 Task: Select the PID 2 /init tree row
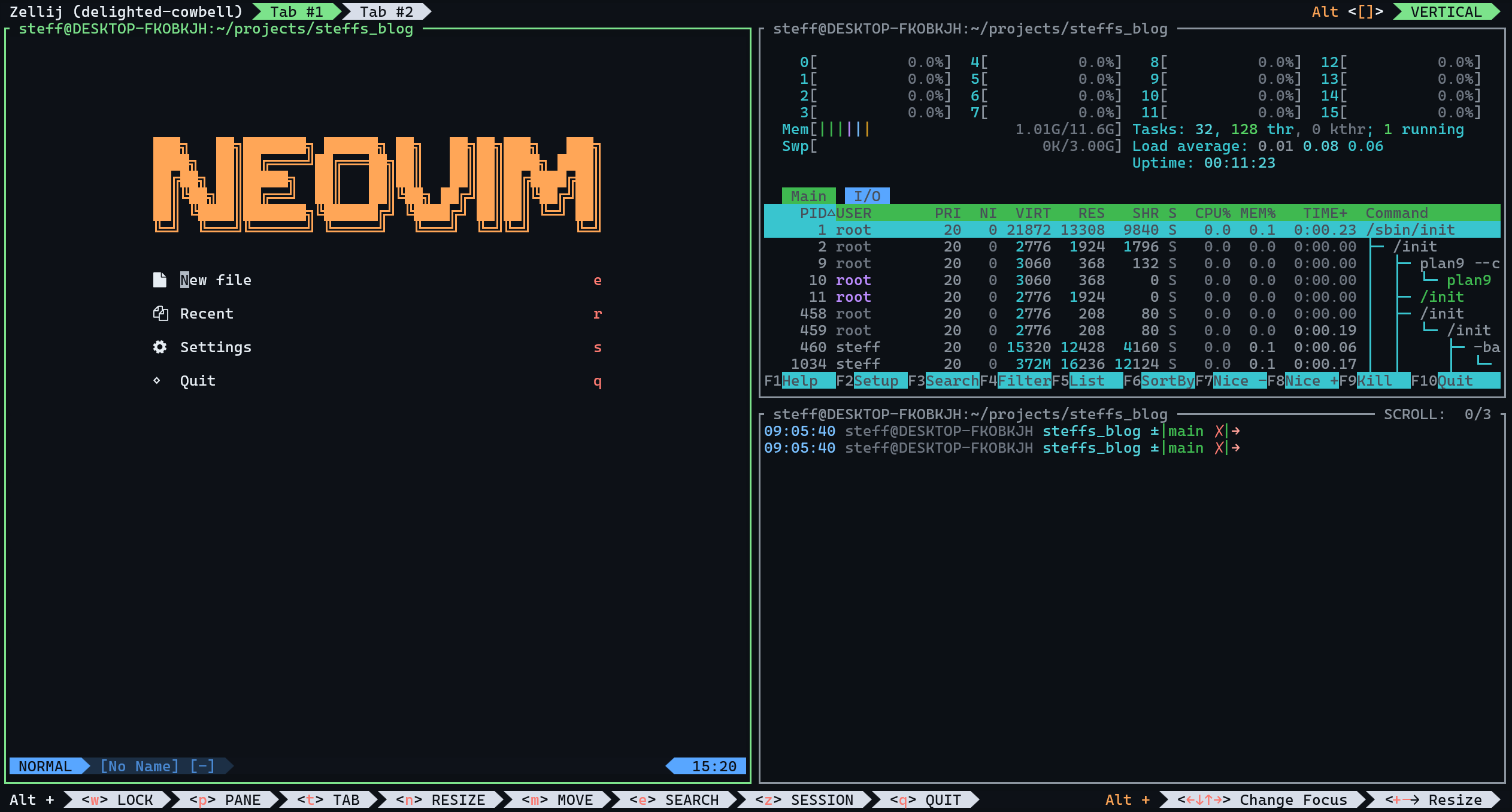[x=1132, y=247]
